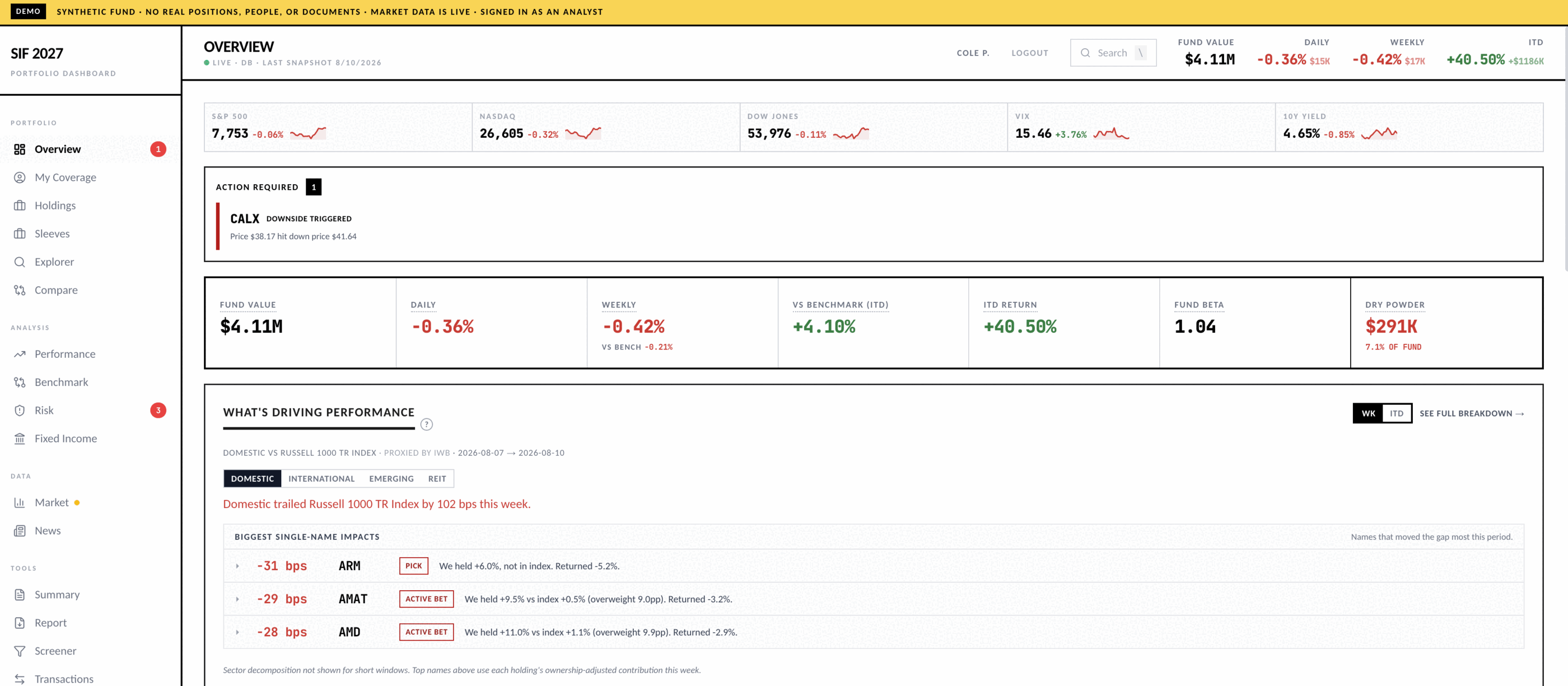1568x686 pixels.
Task: Expand the AMAT impact row
Action: [x=237, y=599]
